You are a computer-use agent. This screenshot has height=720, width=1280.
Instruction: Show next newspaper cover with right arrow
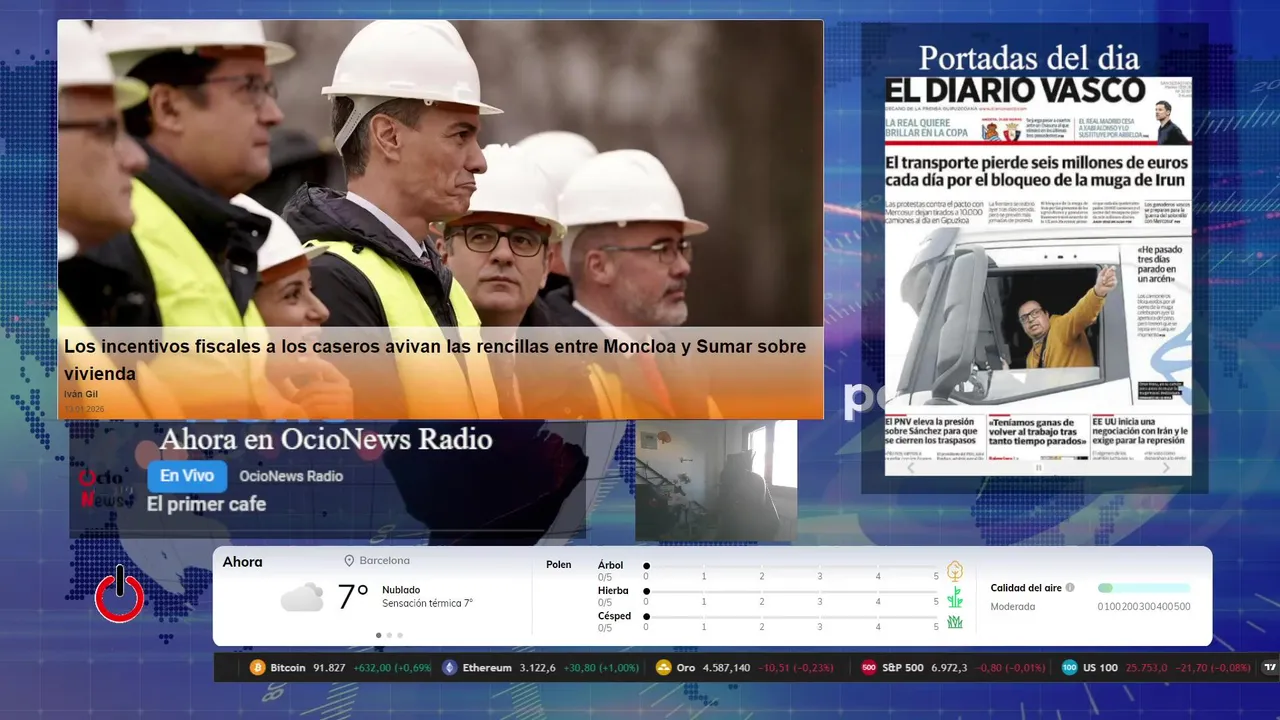click(x=1166, y=467)
